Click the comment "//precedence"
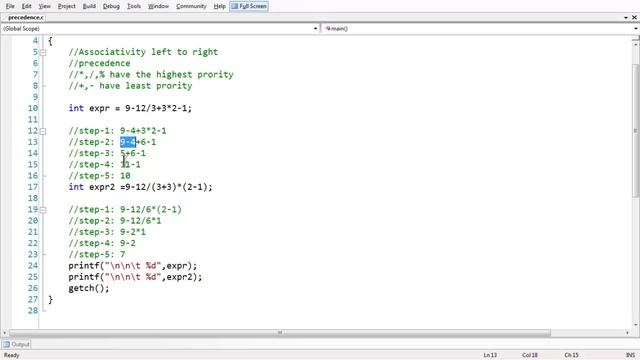Viewport: 640px width, 360px height. coord(99,63)
